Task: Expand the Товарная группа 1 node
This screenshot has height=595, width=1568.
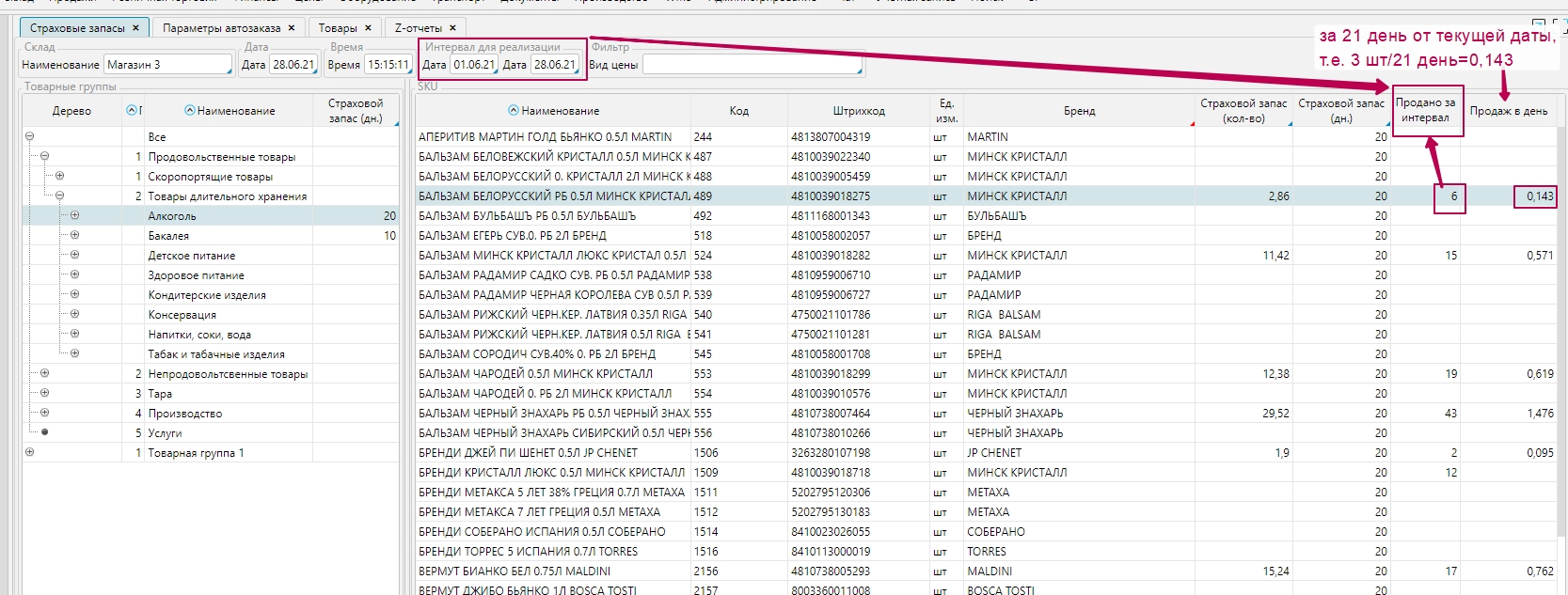Action: pyautogui.click(x=29, y=453)
